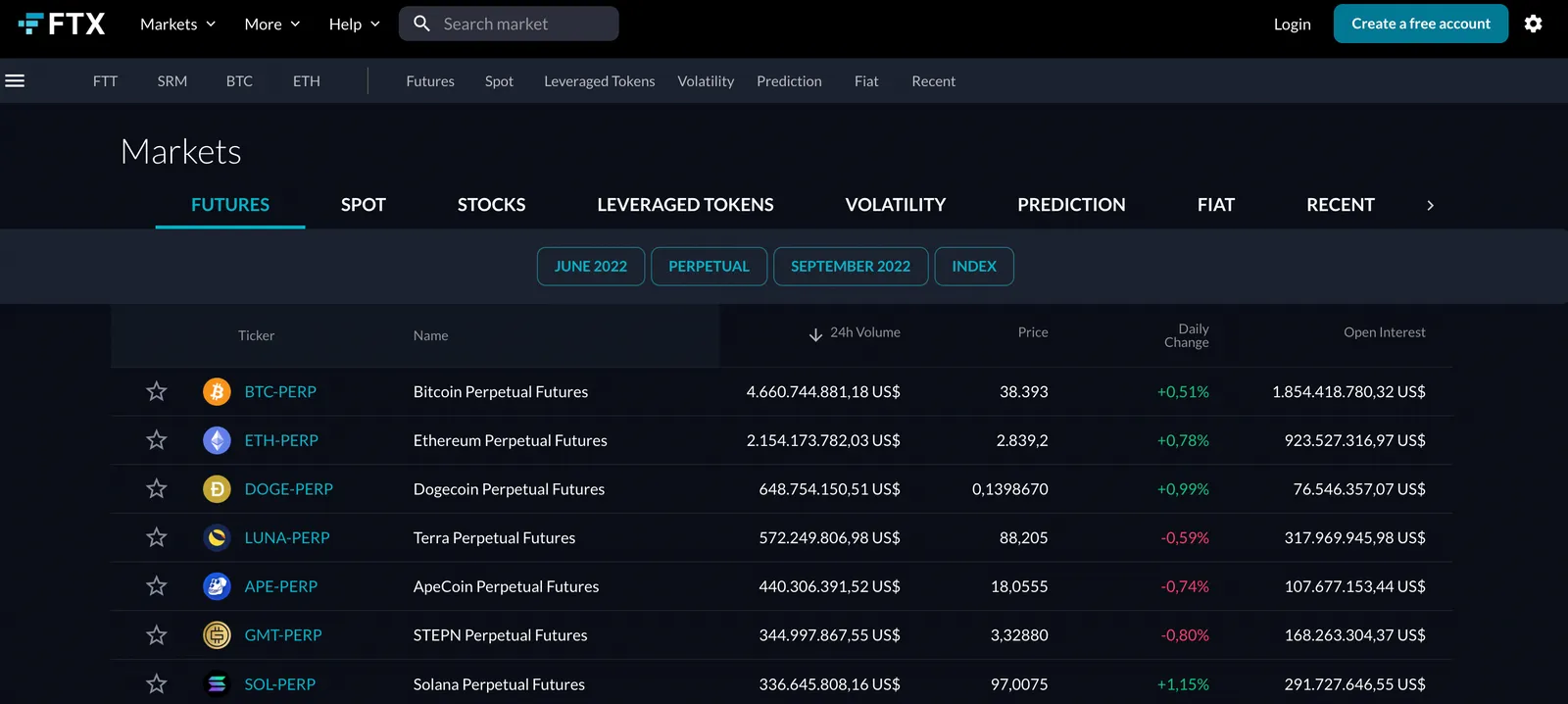Click Futures in the secondary nav
Screen dimensions: 1568x704
430,81
